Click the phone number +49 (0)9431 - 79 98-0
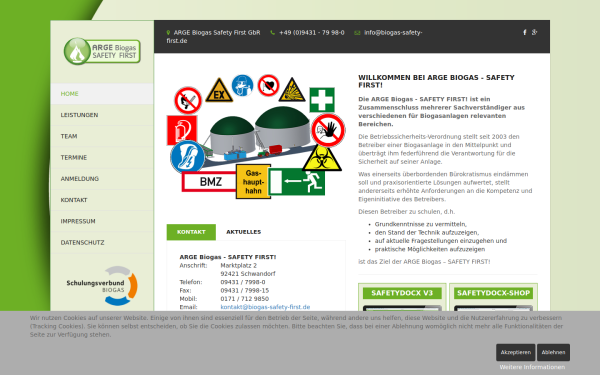600x375 pixels. 312,33
